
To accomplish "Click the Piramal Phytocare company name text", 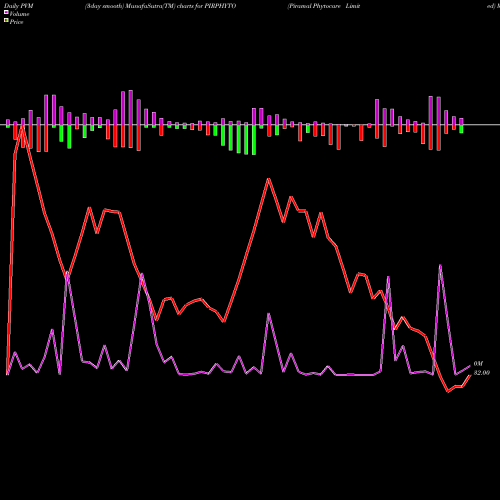I will click(324, 6).
